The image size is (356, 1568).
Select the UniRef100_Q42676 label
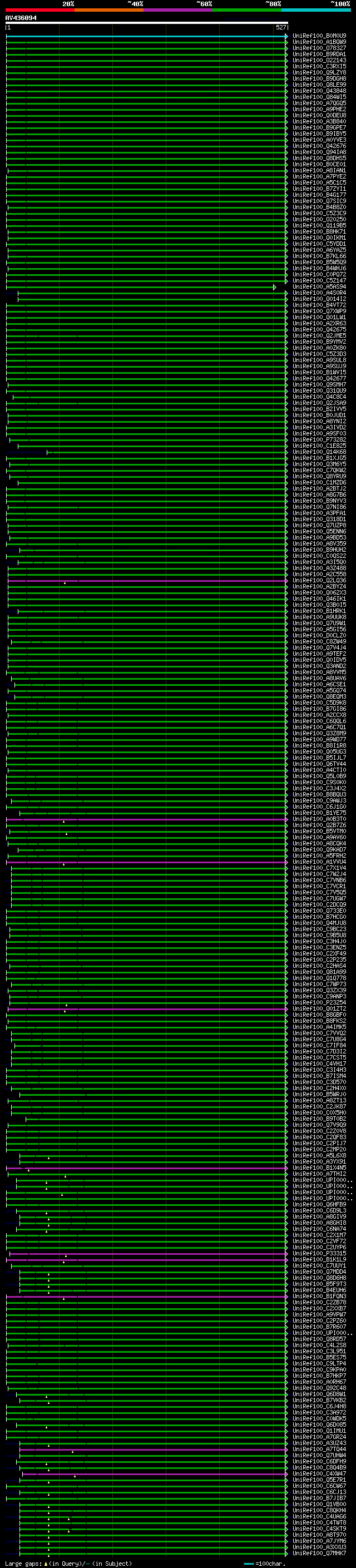pyautogui.click(x=319, y=146)
